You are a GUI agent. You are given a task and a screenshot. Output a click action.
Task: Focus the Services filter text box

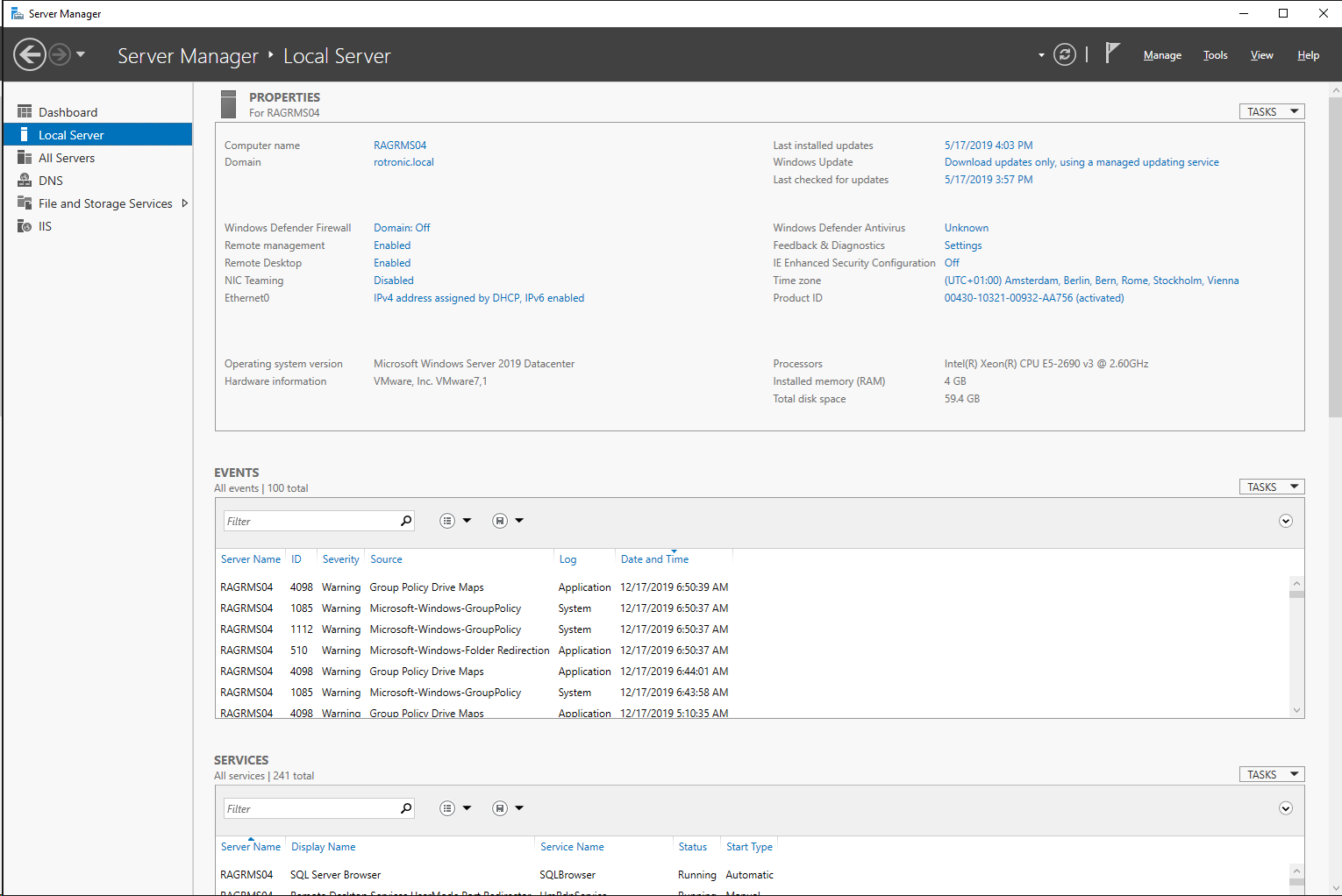click(x=311, y=808)
